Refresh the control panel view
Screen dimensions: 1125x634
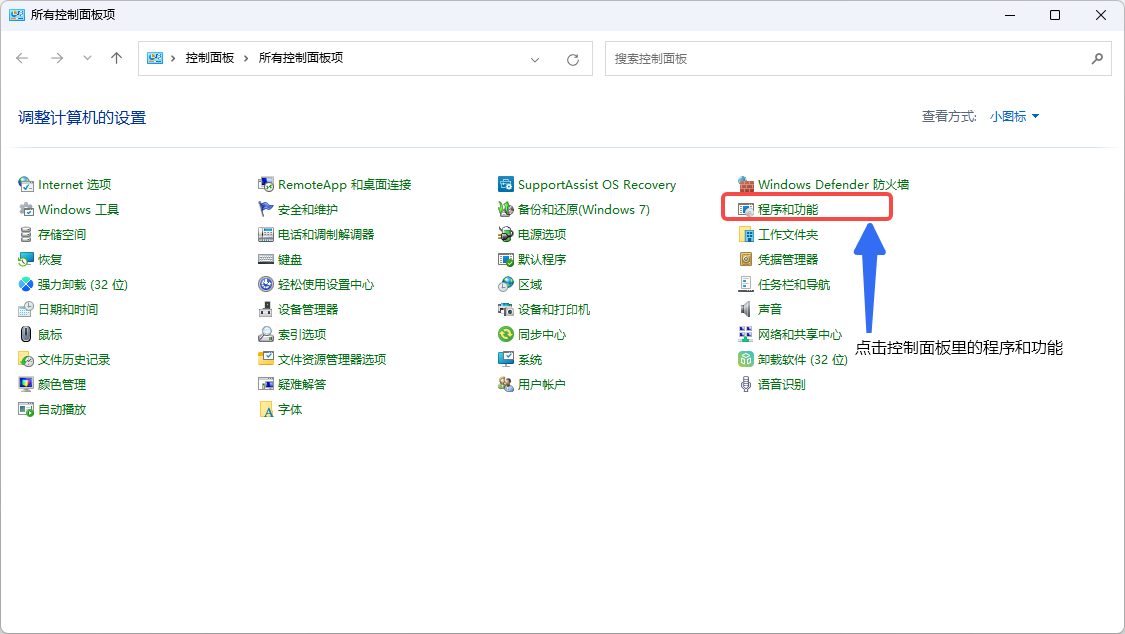coord(573,60)
